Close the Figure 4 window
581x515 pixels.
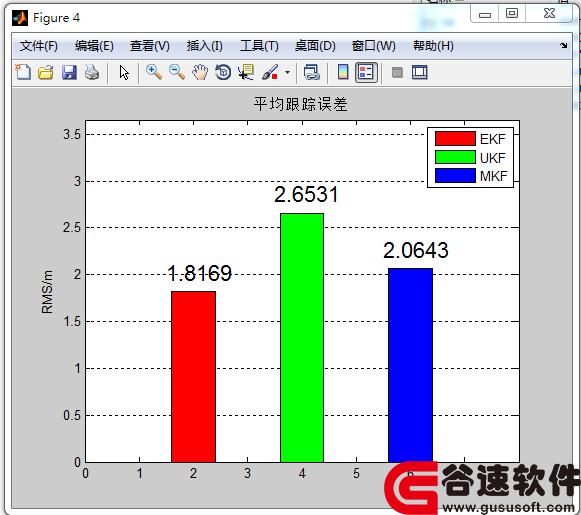[549, 14]
